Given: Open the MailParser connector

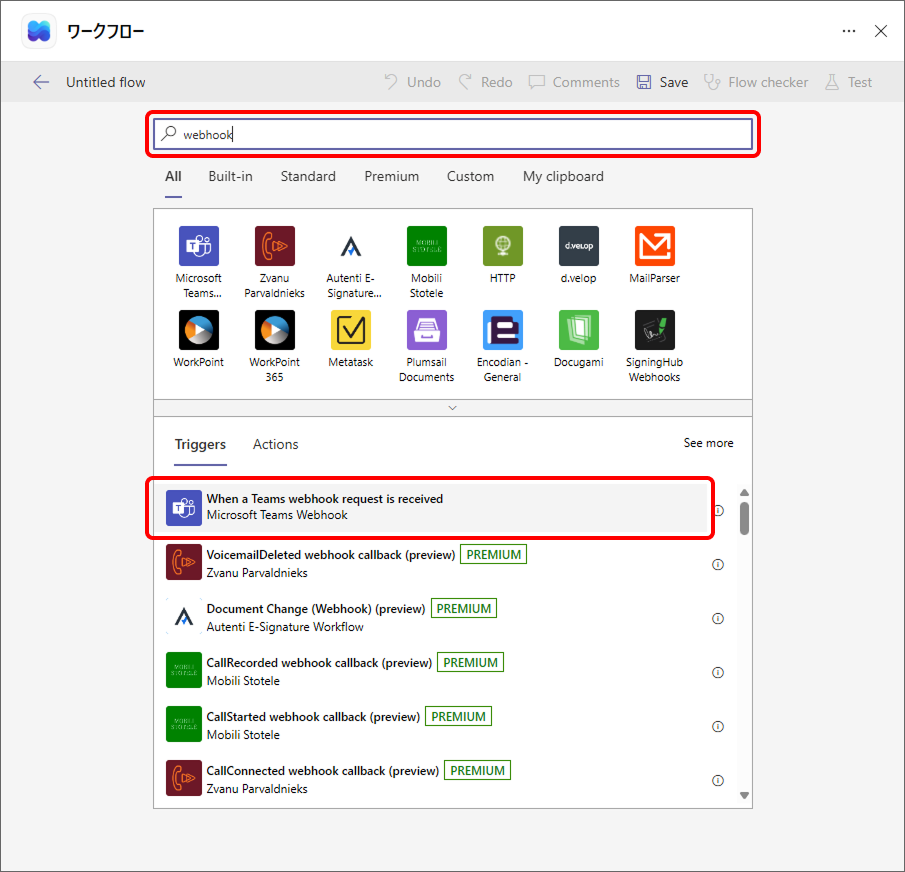Looking at the screenshot, I should tap(655, 246).
